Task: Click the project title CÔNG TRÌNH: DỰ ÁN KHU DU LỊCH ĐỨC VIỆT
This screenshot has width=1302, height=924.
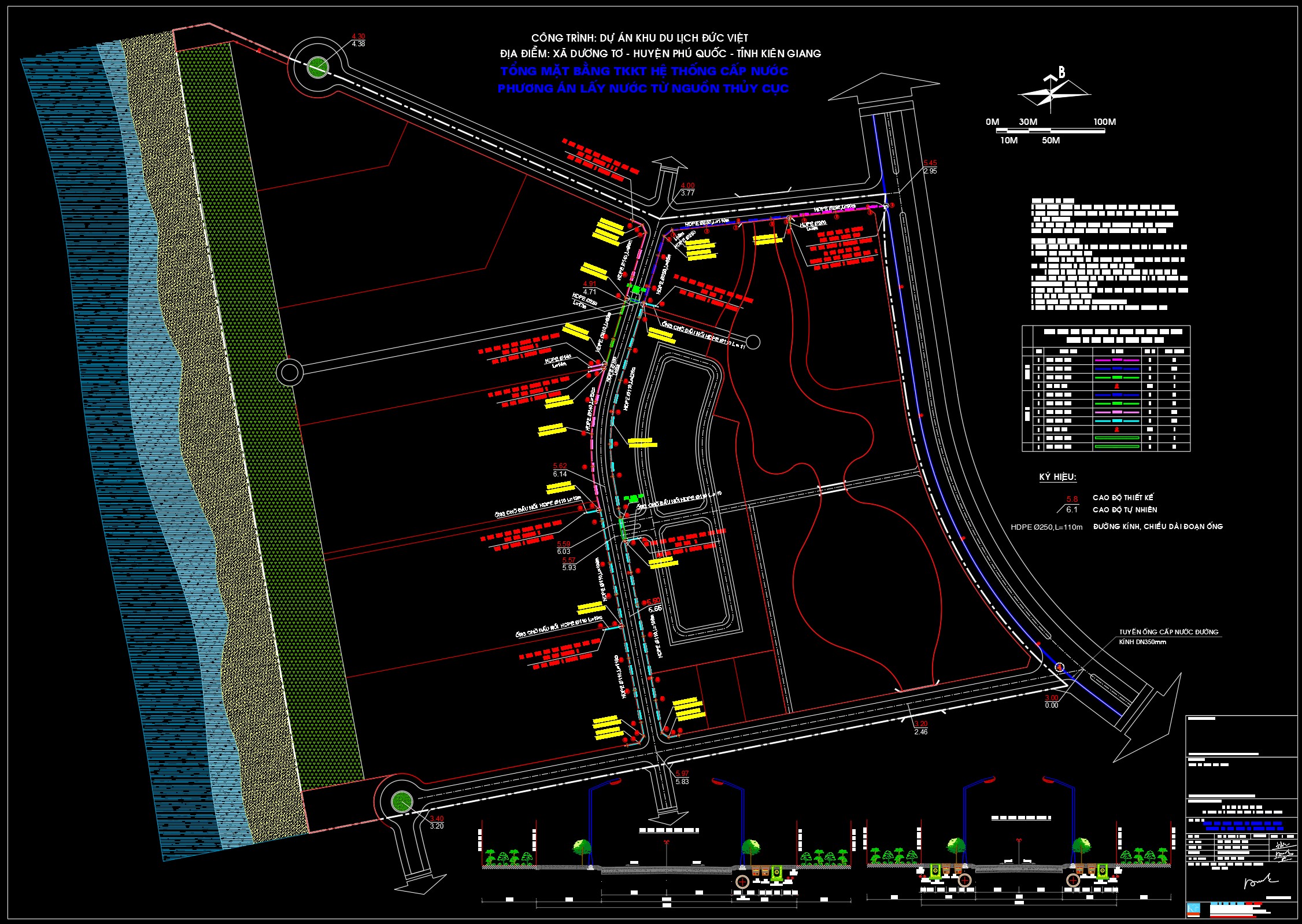Action: point(639,38)
